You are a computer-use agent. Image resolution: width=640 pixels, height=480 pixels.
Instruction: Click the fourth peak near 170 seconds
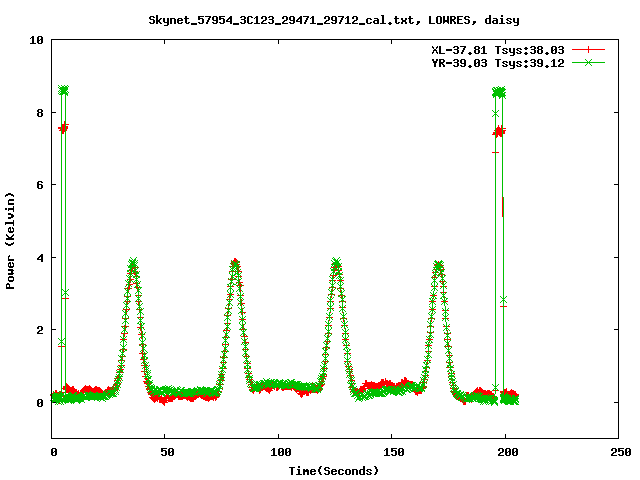(x=438, y=265)
